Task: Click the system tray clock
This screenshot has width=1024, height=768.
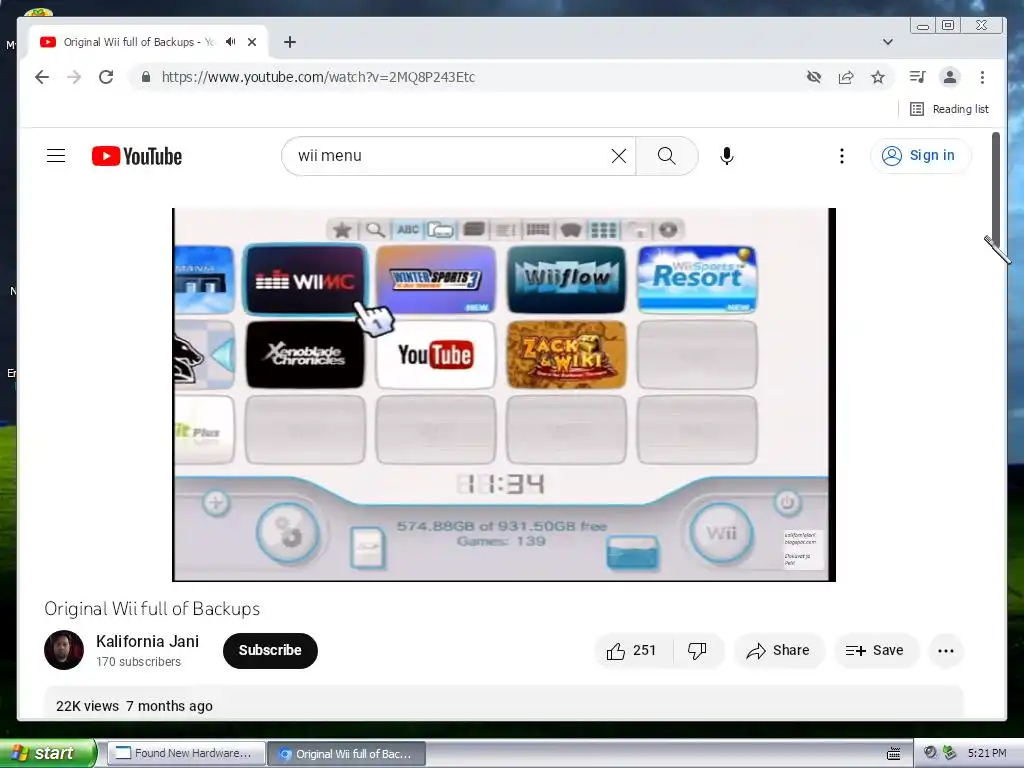Action: [x=987, y=753]
